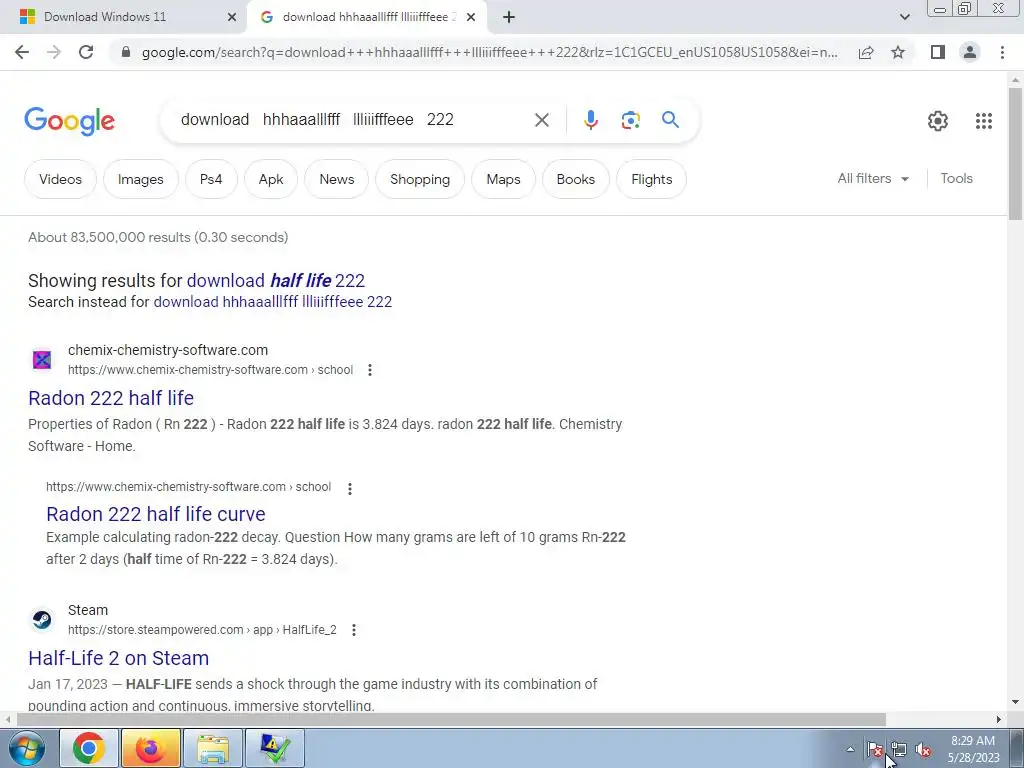Bookmark this page with the star icon
1024x768 pixels.
pyautogui.click(x=898, y=52)
